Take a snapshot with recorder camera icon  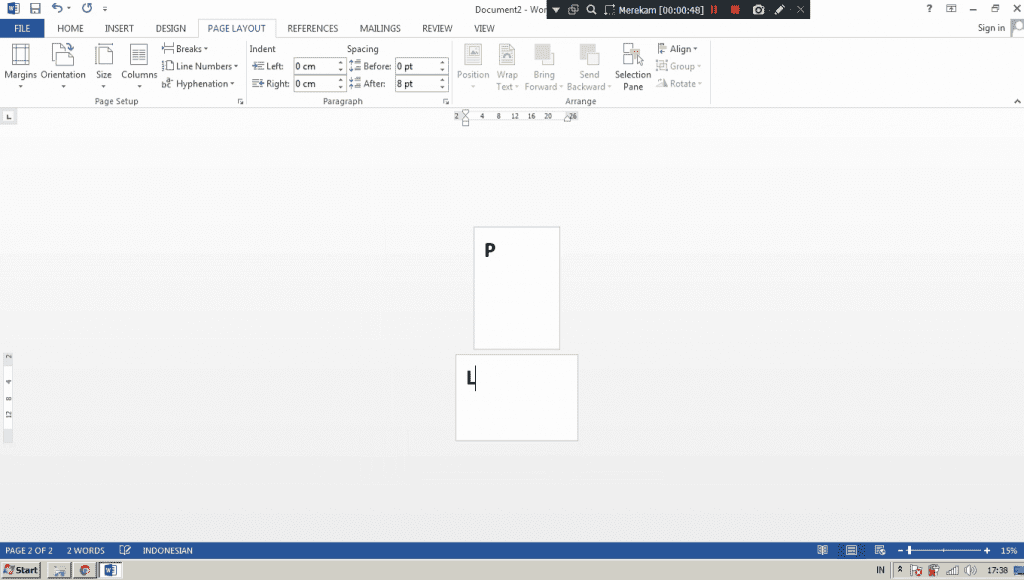(758, 10)
